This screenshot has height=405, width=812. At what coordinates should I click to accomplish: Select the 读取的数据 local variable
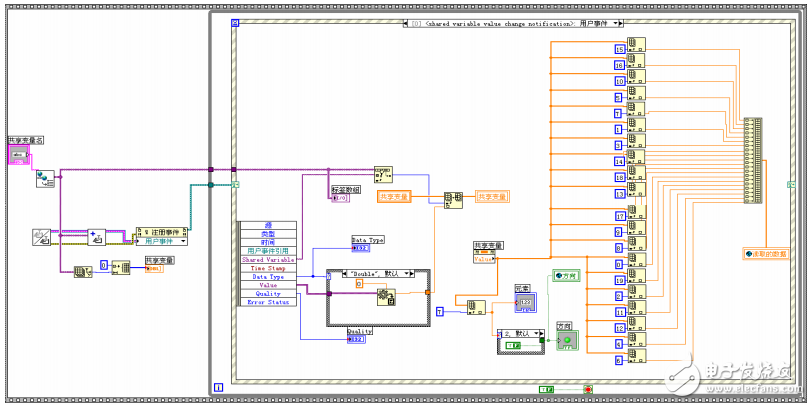(x=766, y=255)
